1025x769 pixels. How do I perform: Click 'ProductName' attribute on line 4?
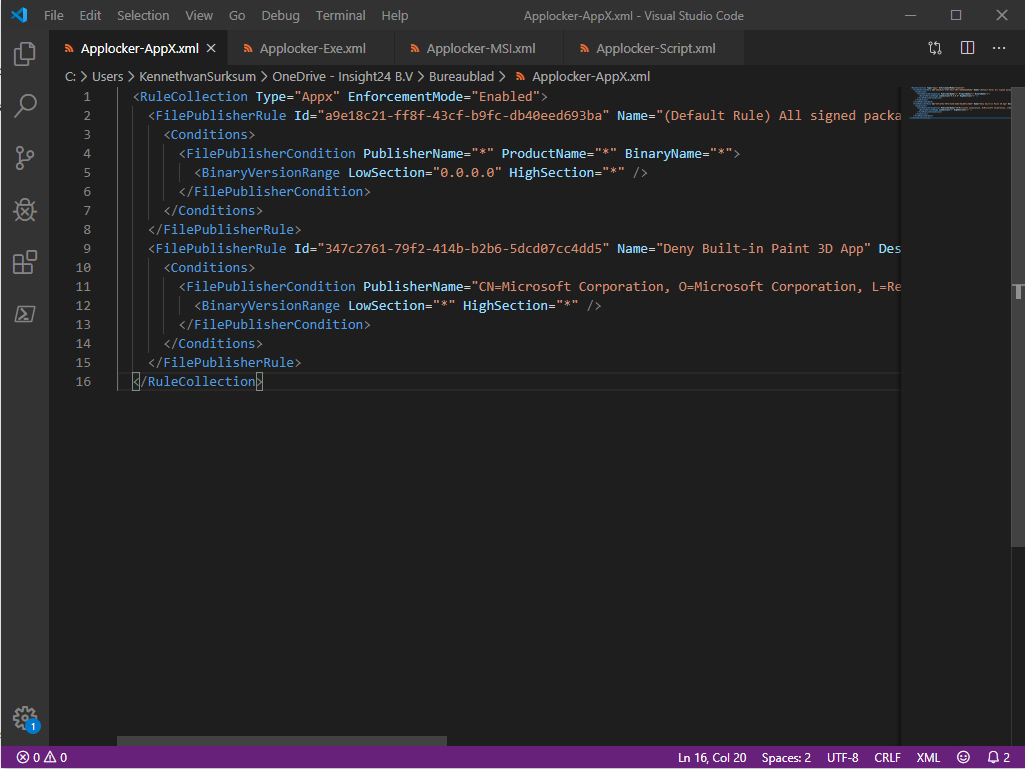coord(544,153)
